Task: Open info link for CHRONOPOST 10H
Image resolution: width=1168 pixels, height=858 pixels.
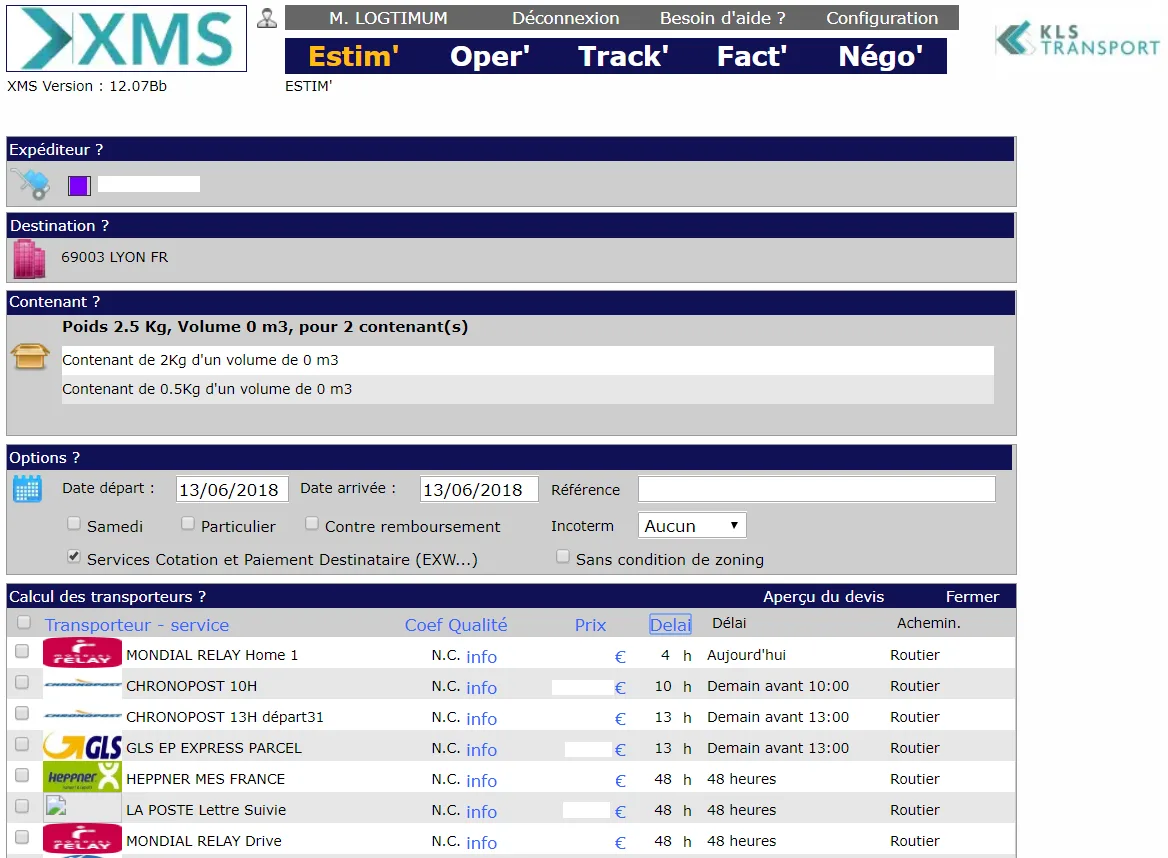Action: point(481,687)
